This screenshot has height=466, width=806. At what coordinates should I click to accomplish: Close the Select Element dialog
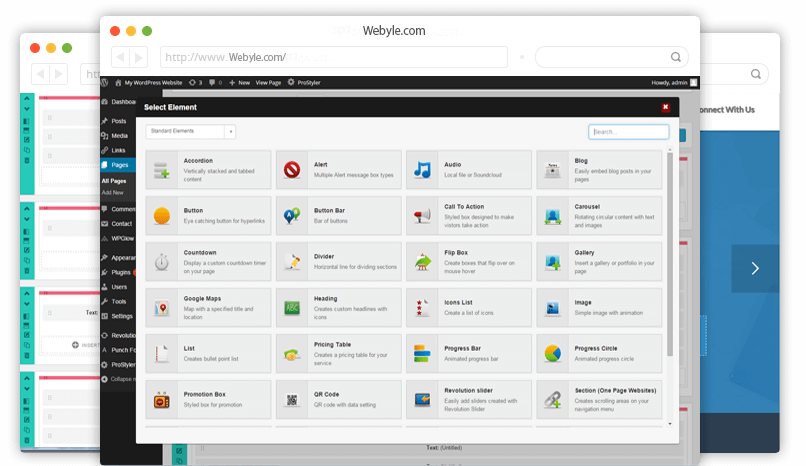[665, 107]
